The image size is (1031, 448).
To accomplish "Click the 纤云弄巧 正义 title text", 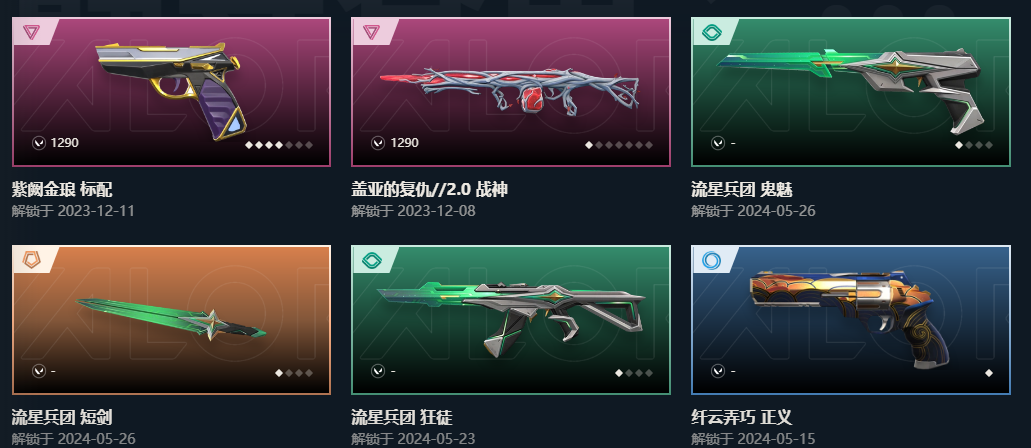I will 742,417.
